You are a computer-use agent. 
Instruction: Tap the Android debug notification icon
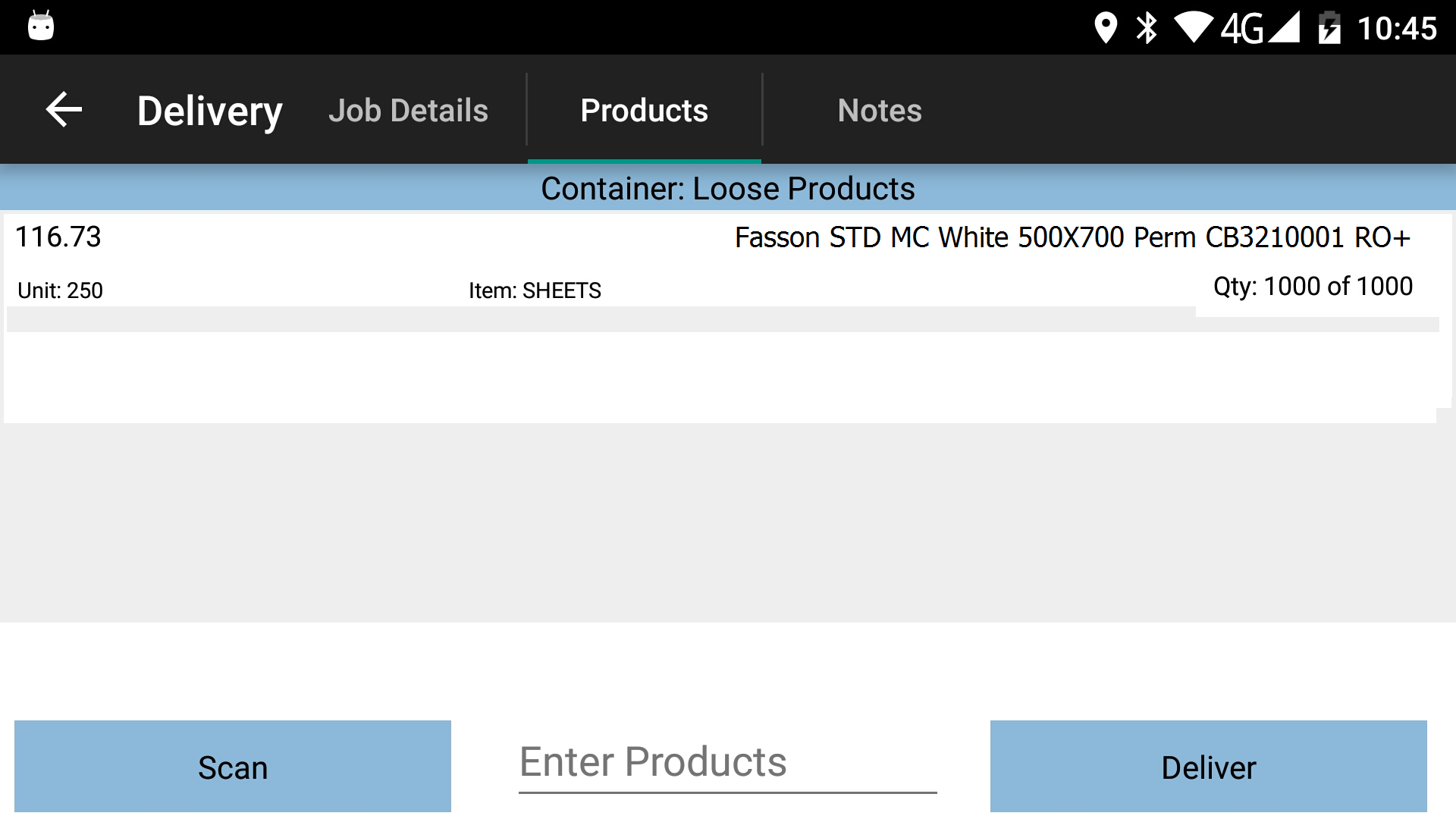(x=41, y=26)
